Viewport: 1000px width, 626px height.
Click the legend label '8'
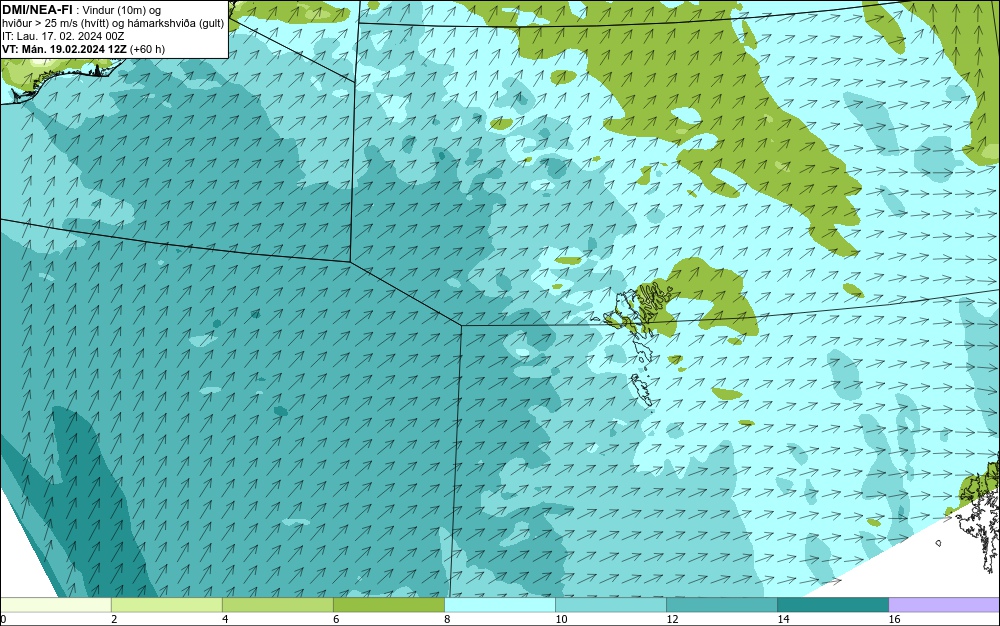(x=447, y=619)
